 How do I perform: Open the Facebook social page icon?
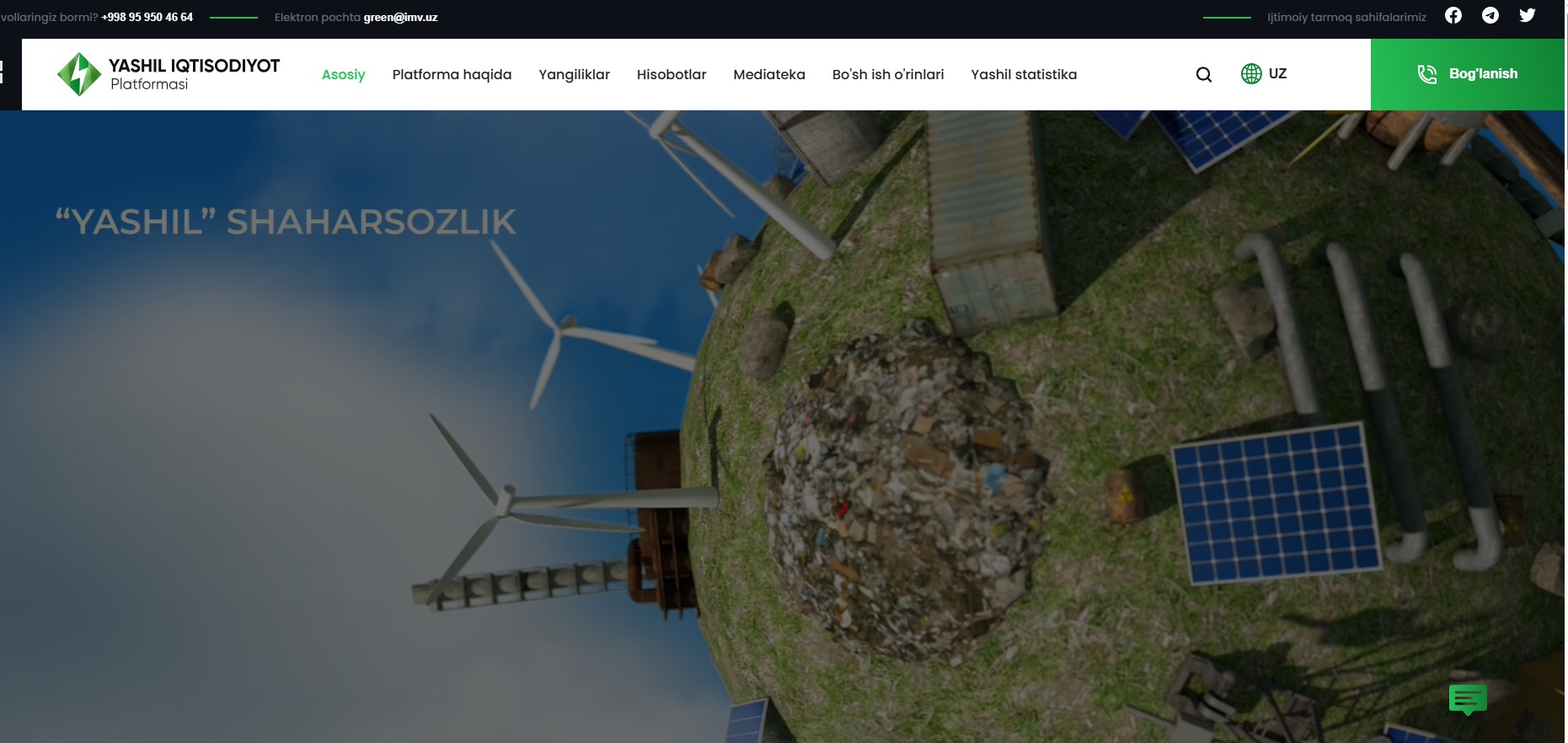[x=1453, y=15]
